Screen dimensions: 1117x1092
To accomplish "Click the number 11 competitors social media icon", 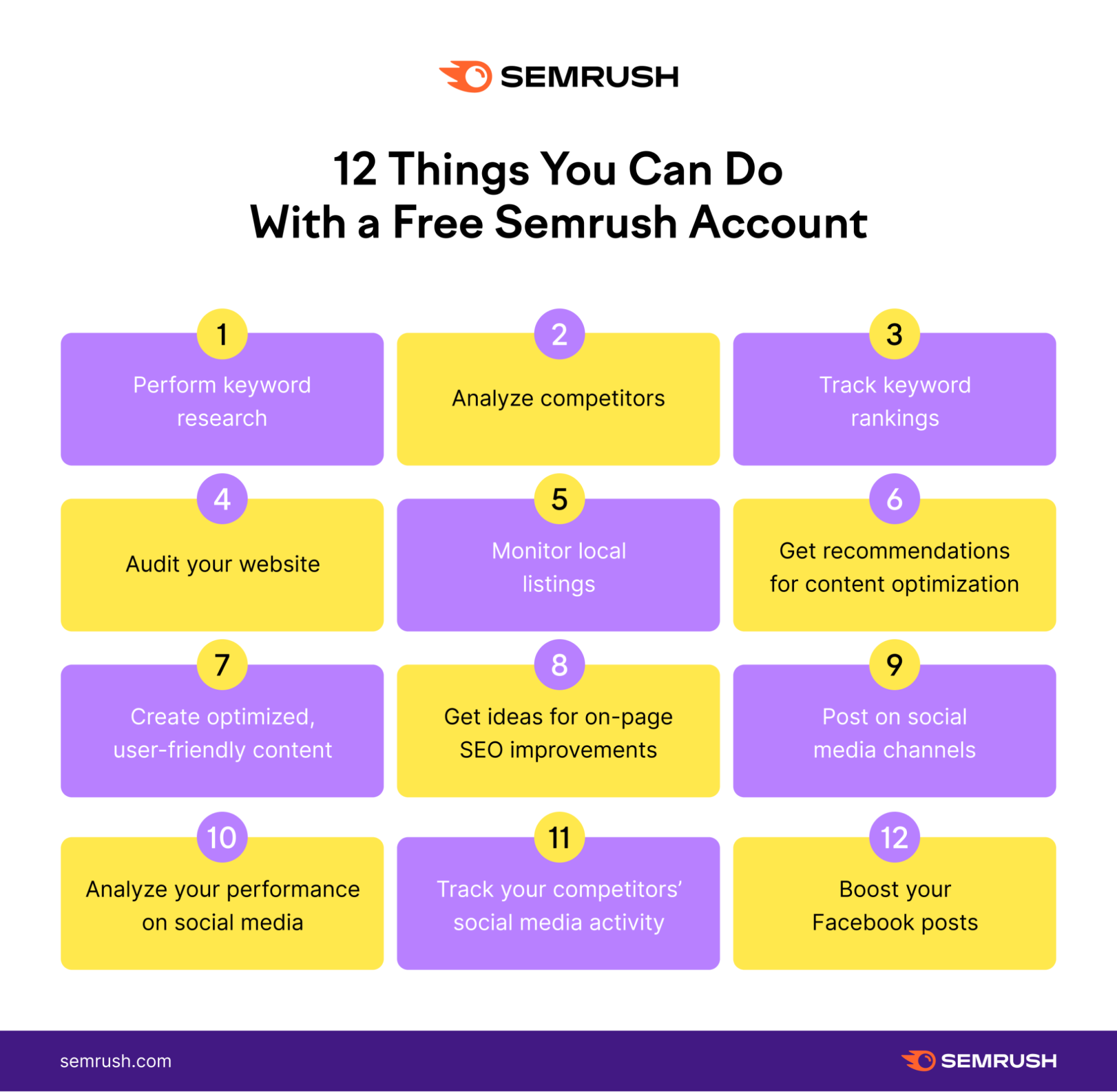I will [558, 844].
